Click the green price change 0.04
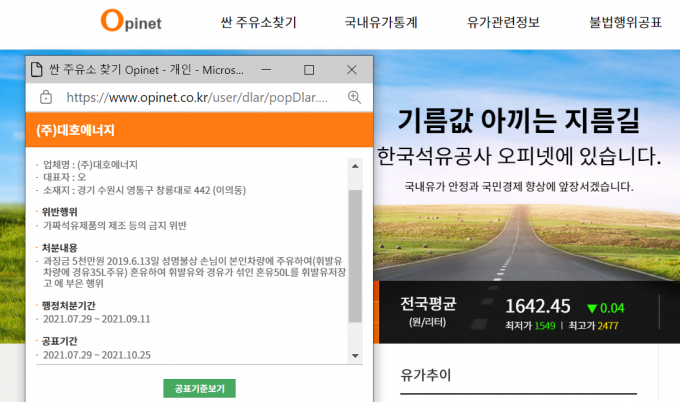This screenshot has height=402, width=680. click(x=606, y=308)
